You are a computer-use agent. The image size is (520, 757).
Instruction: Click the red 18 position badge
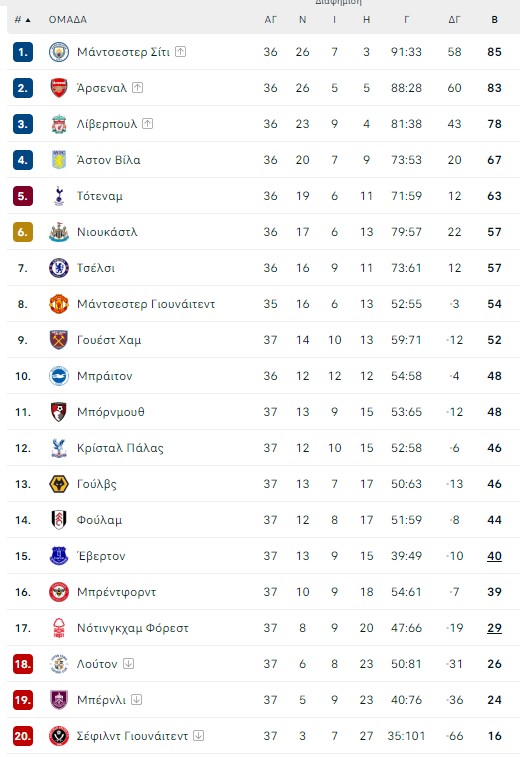coord(23,664)
